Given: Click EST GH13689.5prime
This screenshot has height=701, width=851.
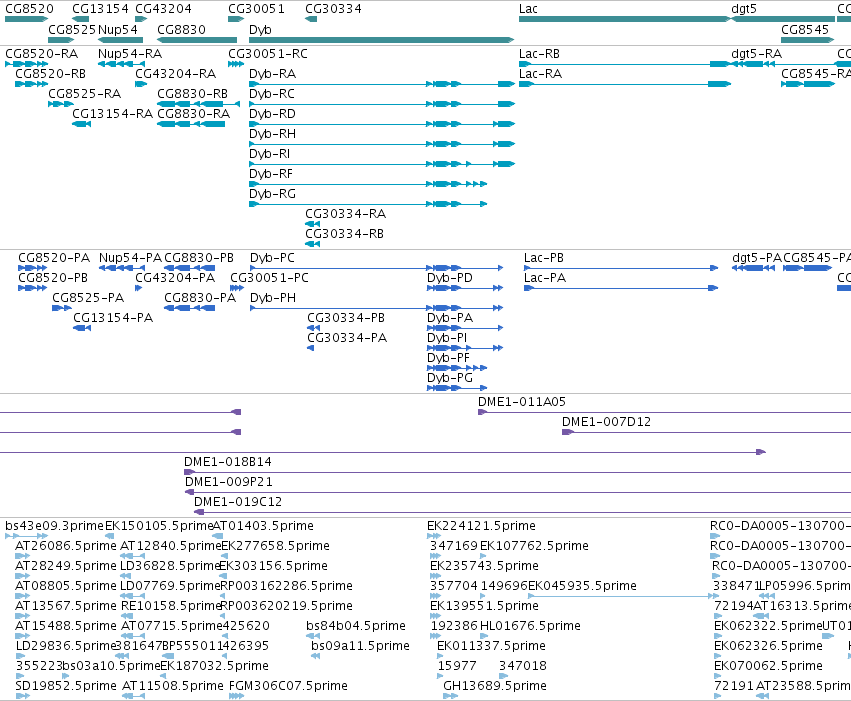Looking at the screenshot, I should (494, 686).
